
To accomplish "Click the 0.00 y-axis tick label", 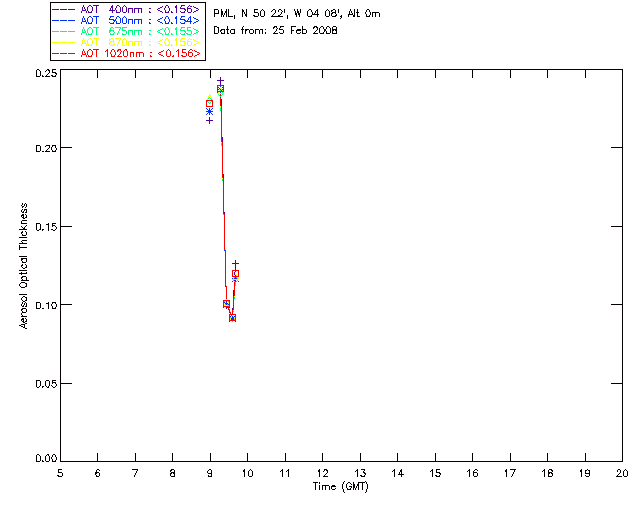I will click(46, 458).
